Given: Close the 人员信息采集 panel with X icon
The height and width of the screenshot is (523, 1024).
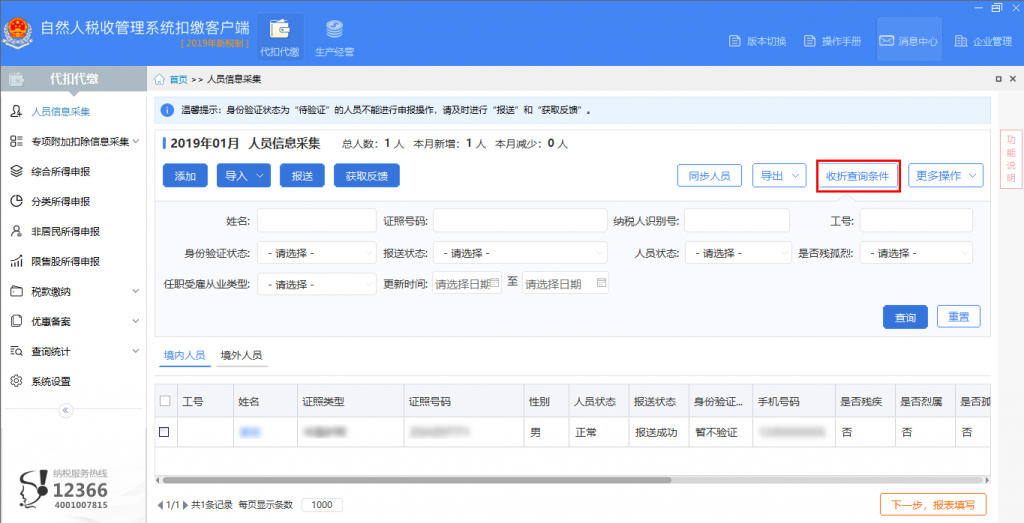Looking at the screenshot, I should coord(1013,79).
